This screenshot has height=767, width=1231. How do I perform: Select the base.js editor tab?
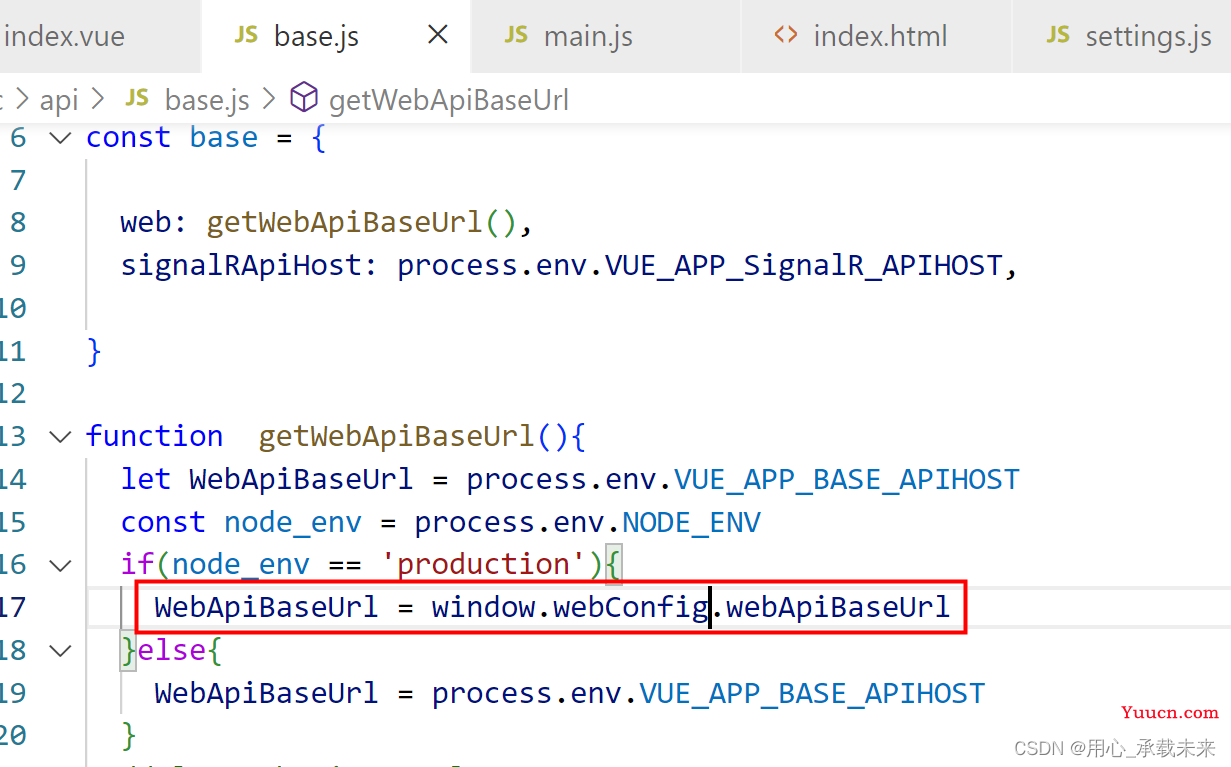pos(335,37)
